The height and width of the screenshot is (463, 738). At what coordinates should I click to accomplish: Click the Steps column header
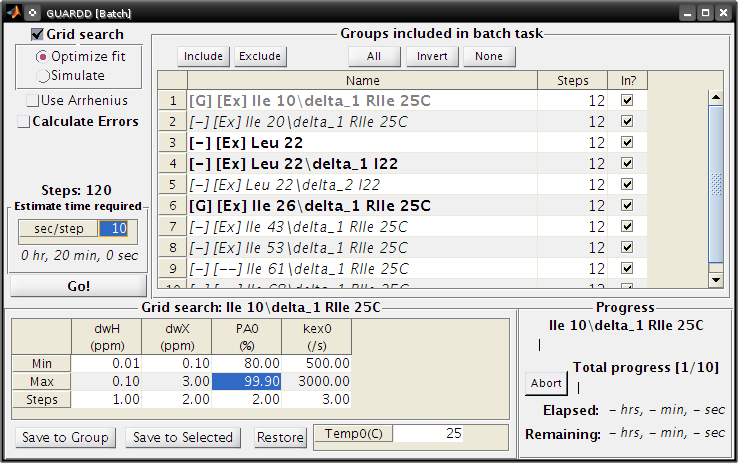pyautogui.click(x=572, y=80)
